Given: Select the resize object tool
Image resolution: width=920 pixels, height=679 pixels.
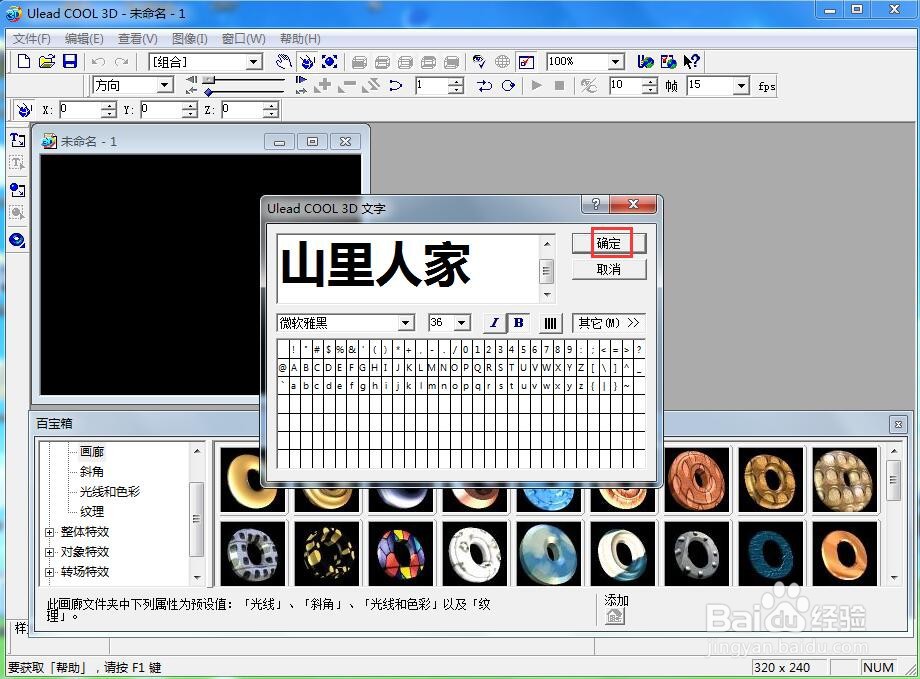Looking at the screenshot, I should tap(330, 61).
